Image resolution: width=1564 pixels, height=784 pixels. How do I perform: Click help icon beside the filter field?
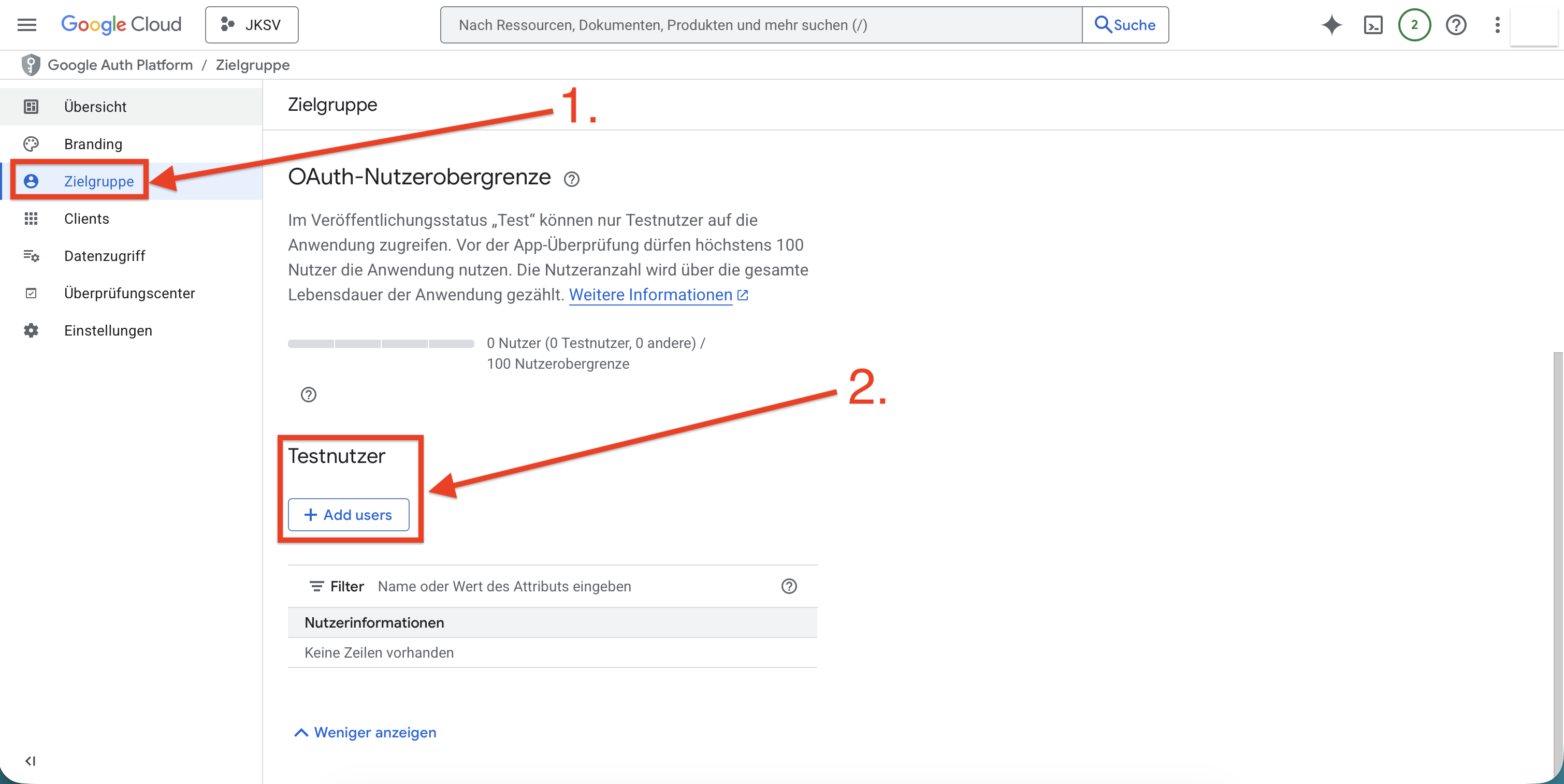789,586
